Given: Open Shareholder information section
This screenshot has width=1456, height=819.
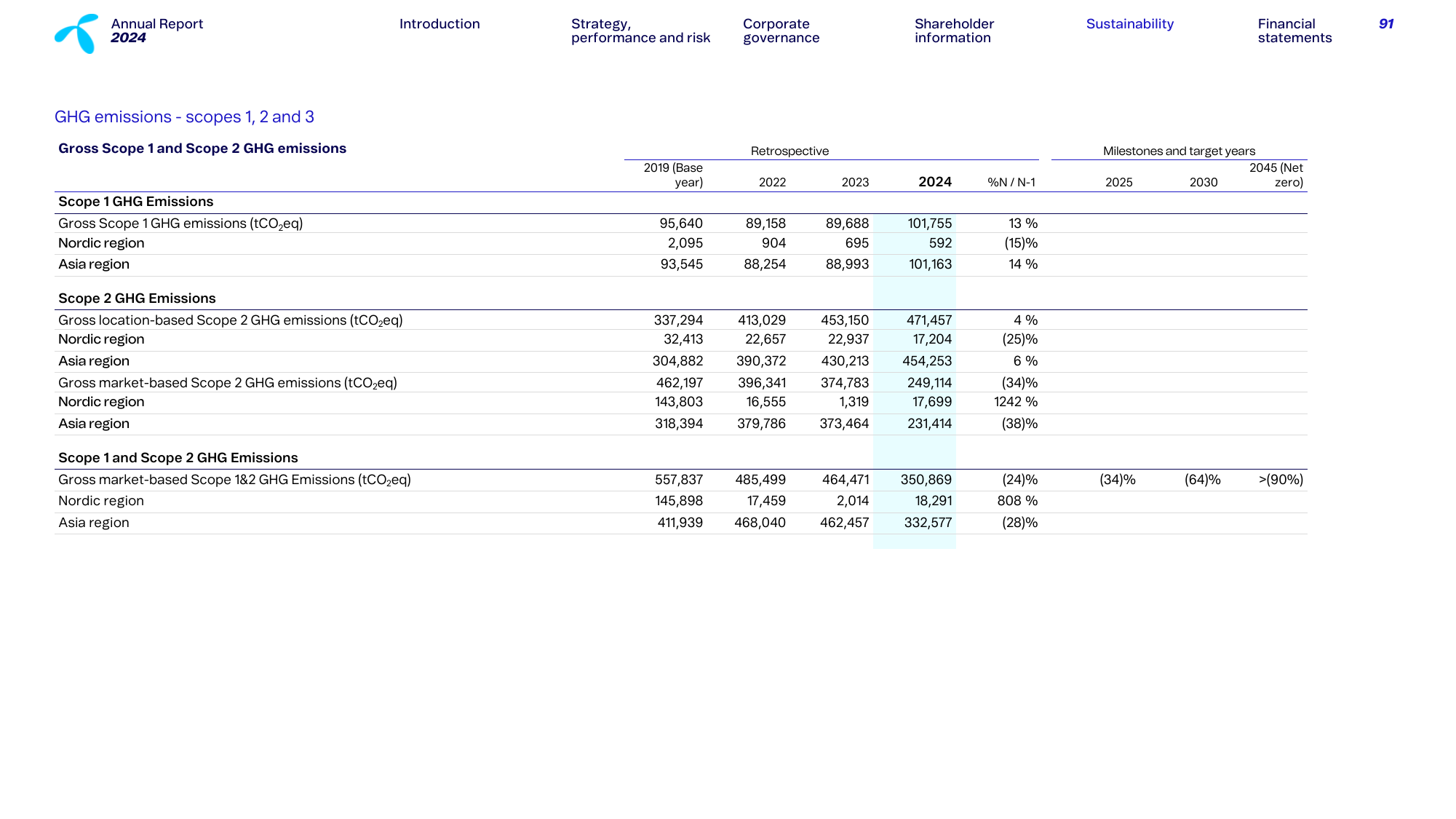Looking at the screenshot, I should [954, 31].
